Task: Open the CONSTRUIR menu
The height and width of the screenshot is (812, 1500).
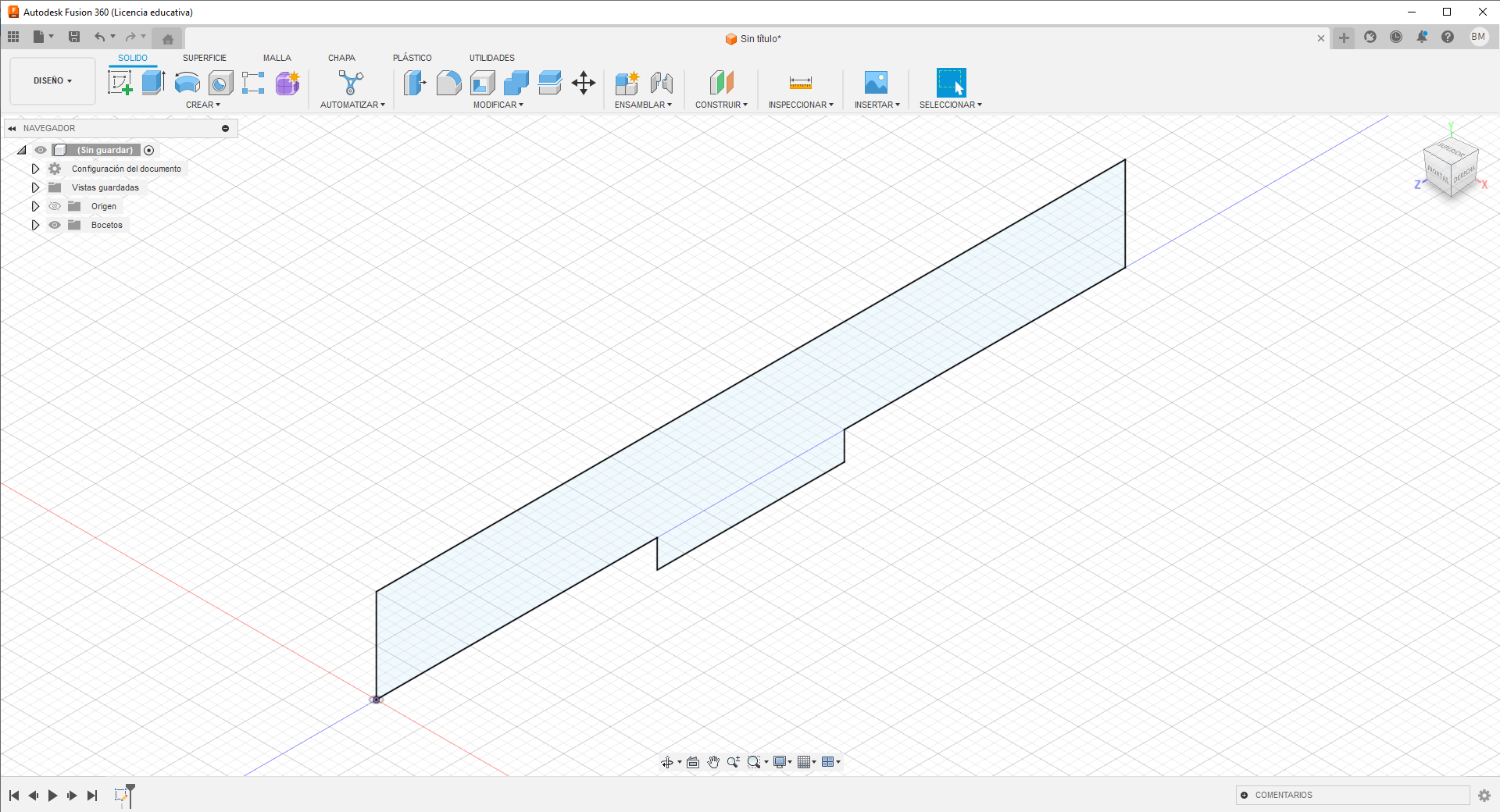Action: (x=721, y=105)
